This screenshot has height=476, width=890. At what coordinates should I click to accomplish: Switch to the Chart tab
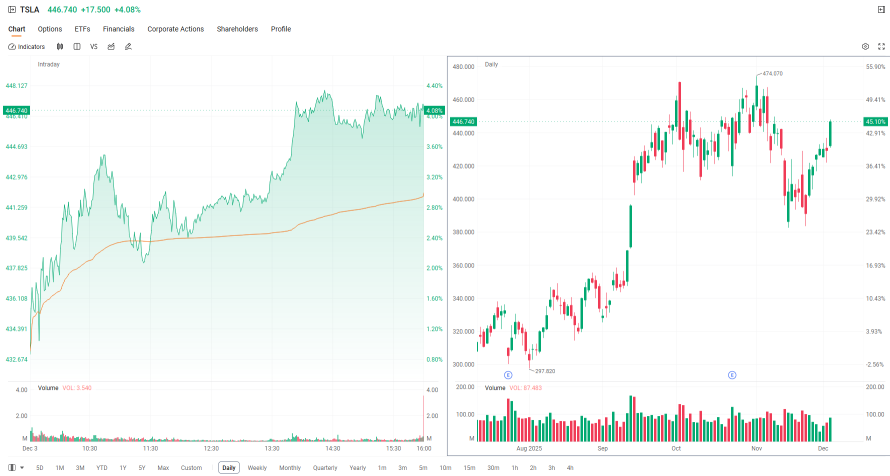[x=16, y=29]
